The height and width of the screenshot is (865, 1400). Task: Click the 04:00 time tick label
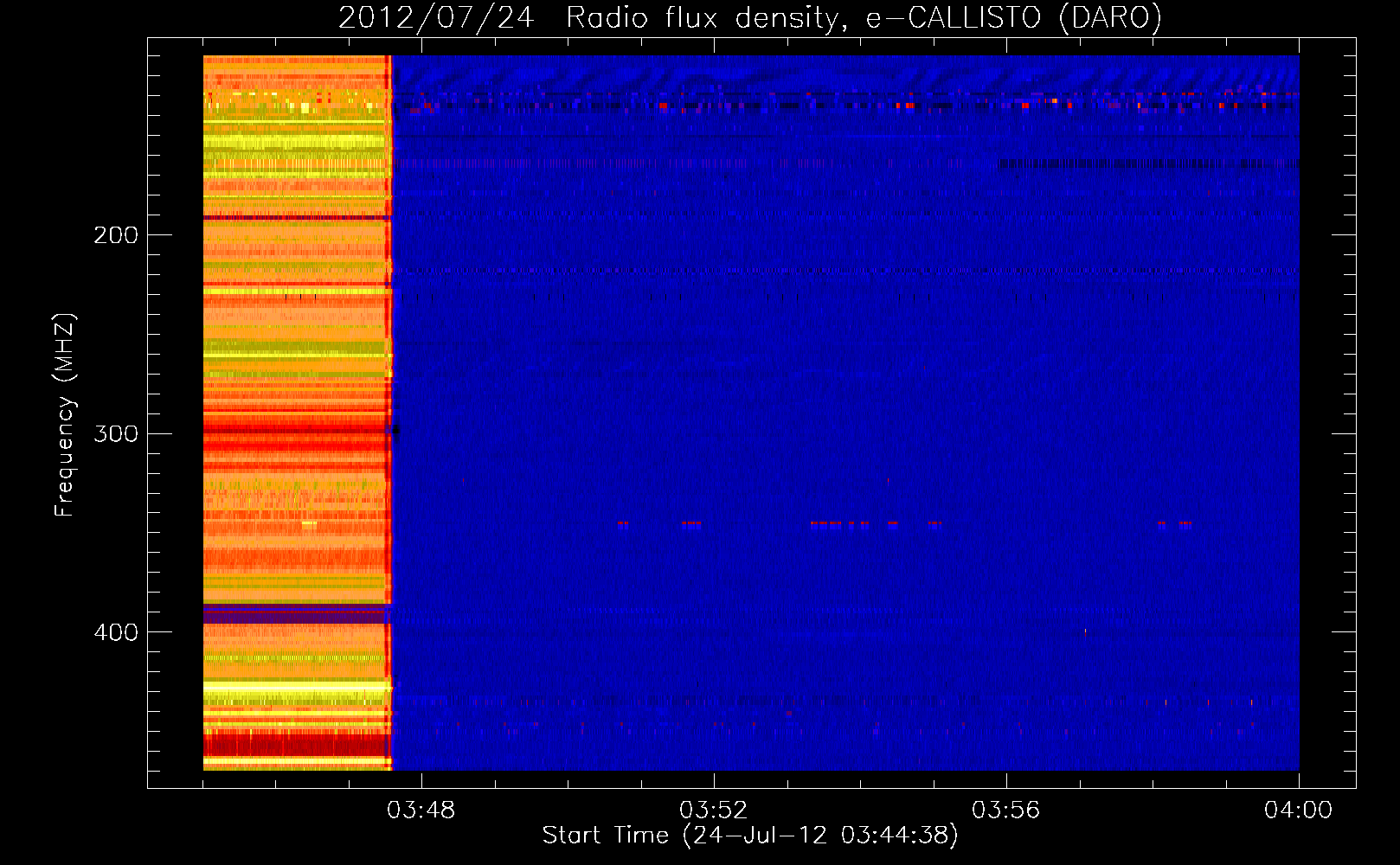[1298, 811]
